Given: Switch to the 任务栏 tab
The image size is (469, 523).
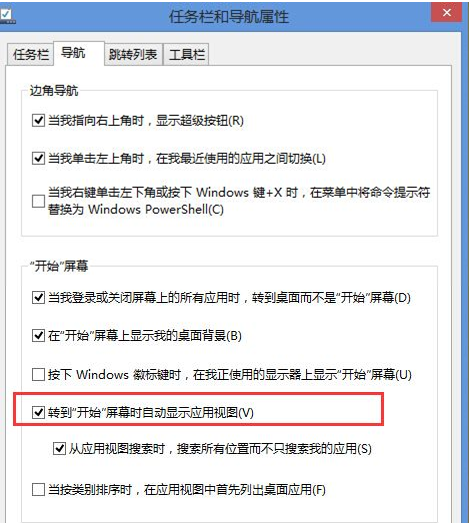Looking at the screenshot, I should click(x=31, y=54).
